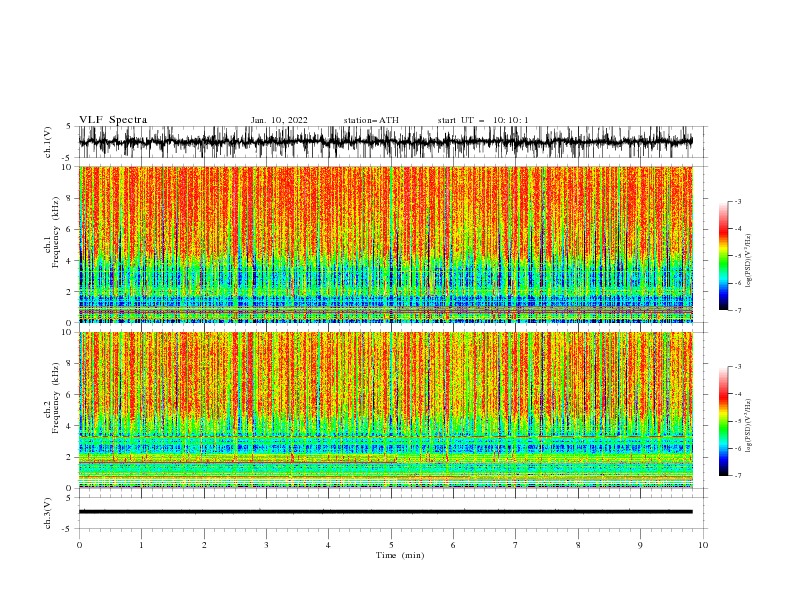The width and height of the screenshot is (792, 612).
Task: Click the "Time (min)" axis label
Action: point(400,555)
